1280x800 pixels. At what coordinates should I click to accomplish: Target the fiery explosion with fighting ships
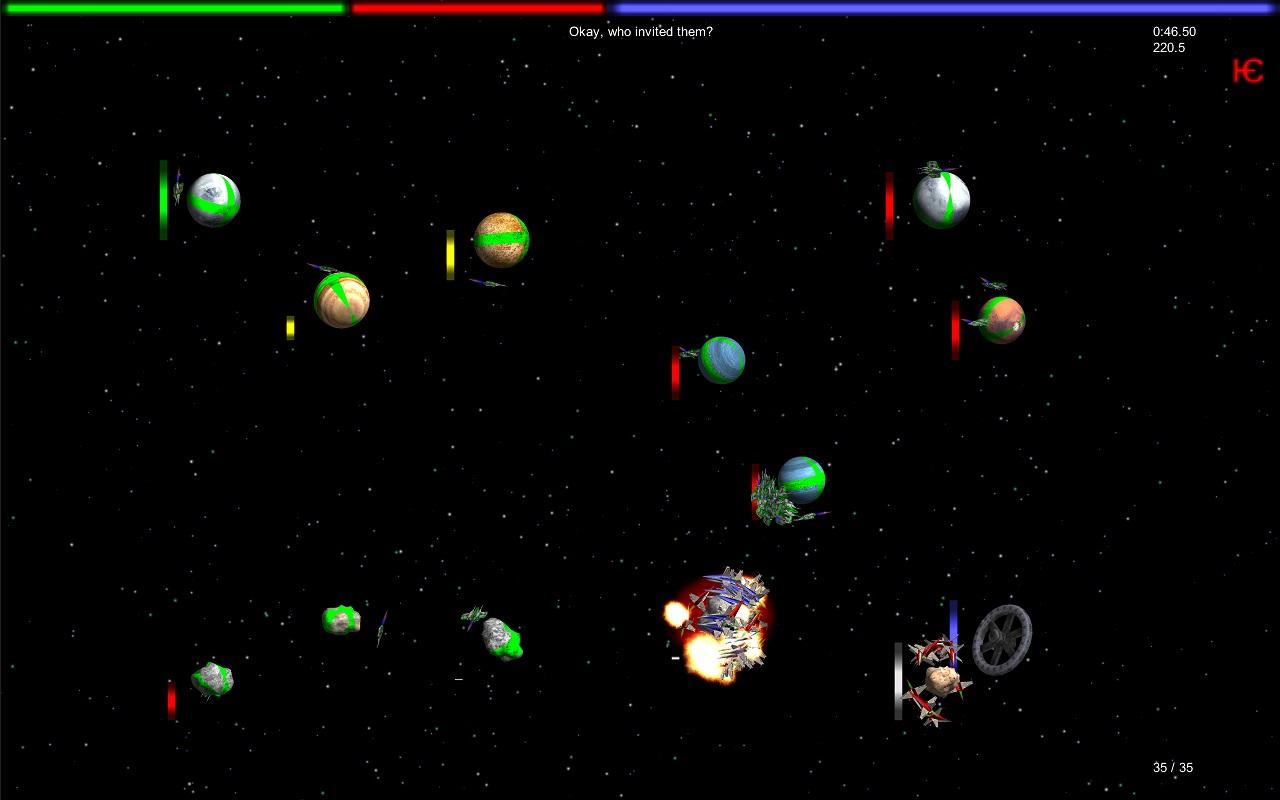[x=720, y=625]
